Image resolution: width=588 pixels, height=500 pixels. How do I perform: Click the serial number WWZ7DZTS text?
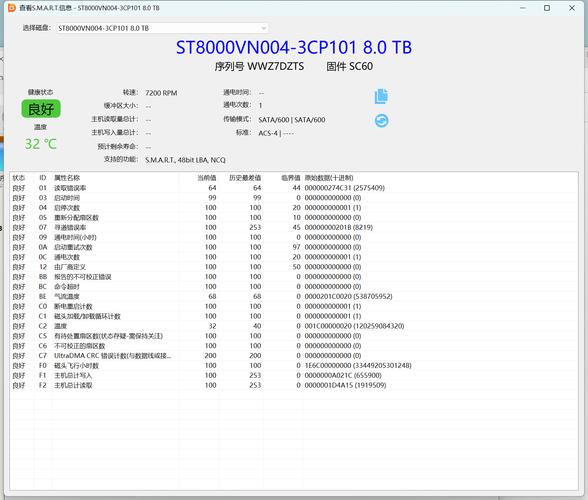[276, 66]
